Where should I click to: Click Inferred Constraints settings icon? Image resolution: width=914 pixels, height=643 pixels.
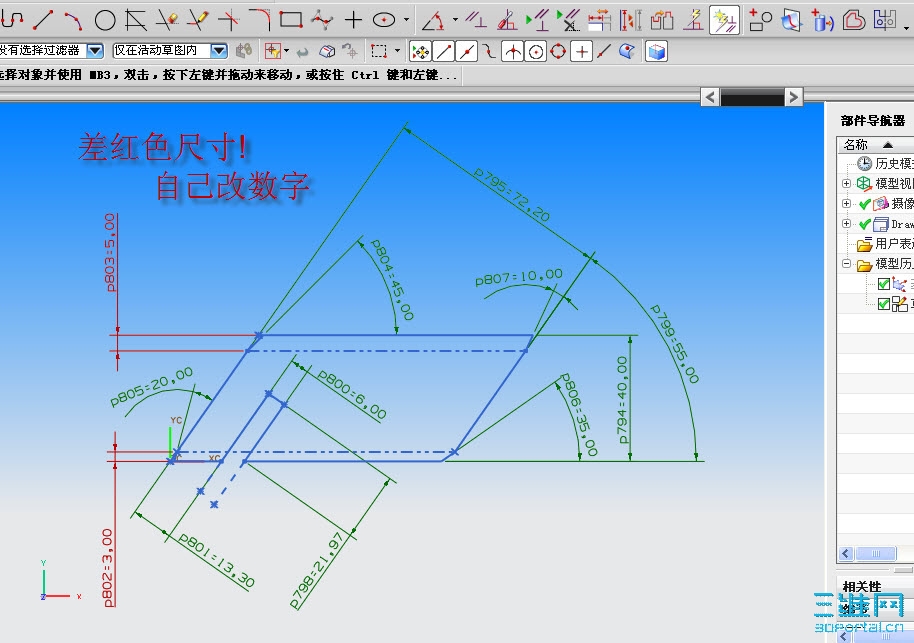693,20
